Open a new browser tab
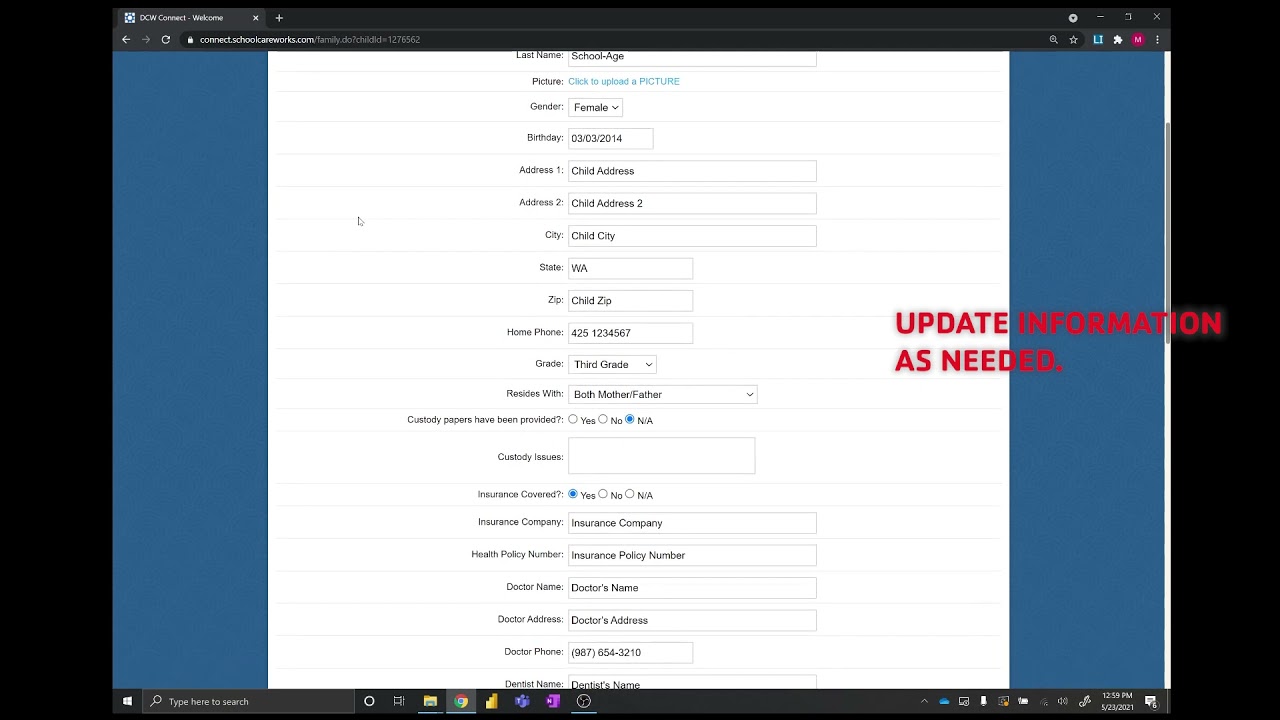The width and height of the screenshot is (1280, 720). coord(279,18)
